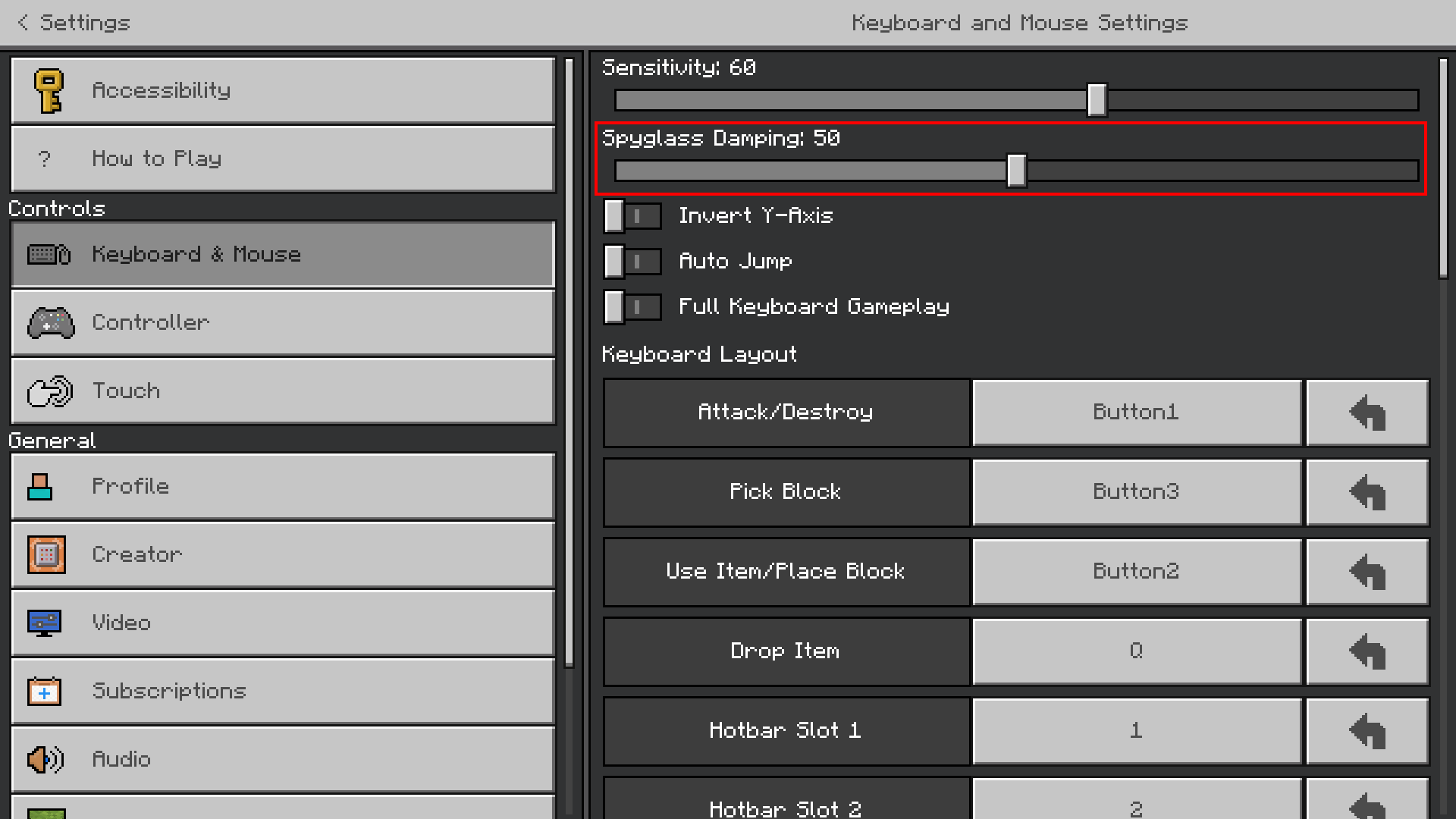
Task: Select How to Play menu item
Action: click(x=283, y=158)
